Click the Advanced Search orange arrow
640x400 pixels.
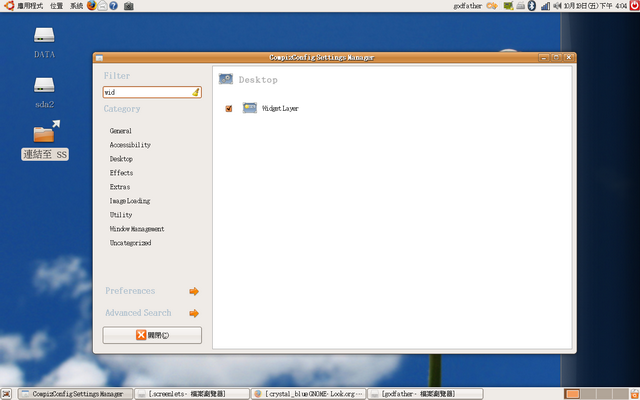click(x=194, y=313)
